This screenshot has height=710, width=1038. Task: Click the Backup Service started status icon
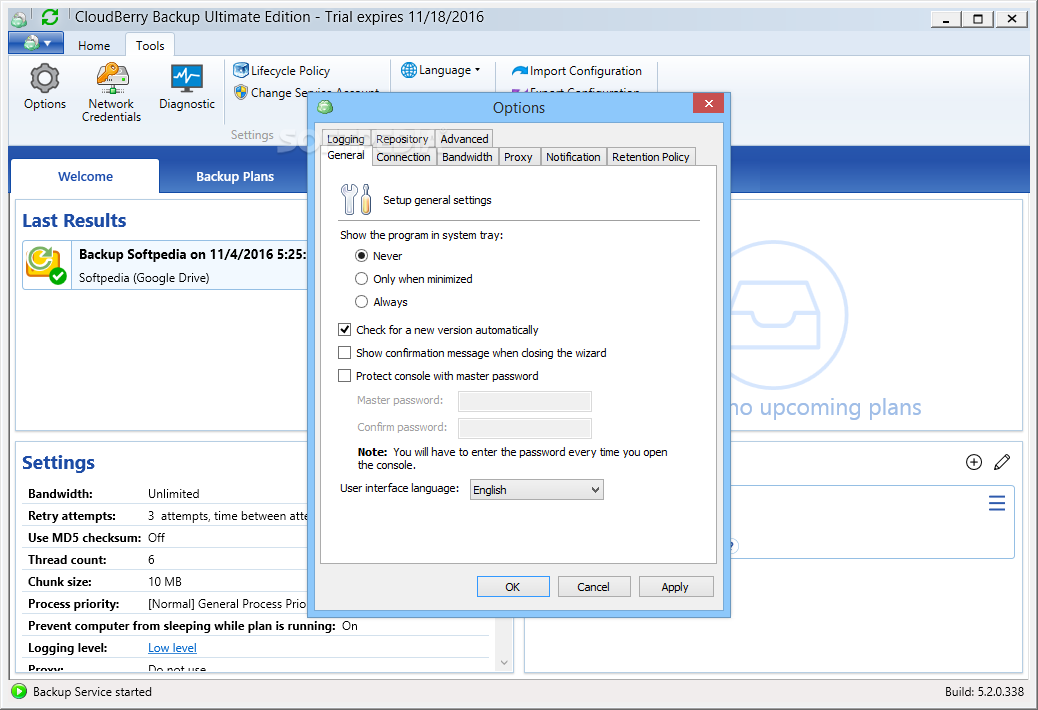(19, 691)
